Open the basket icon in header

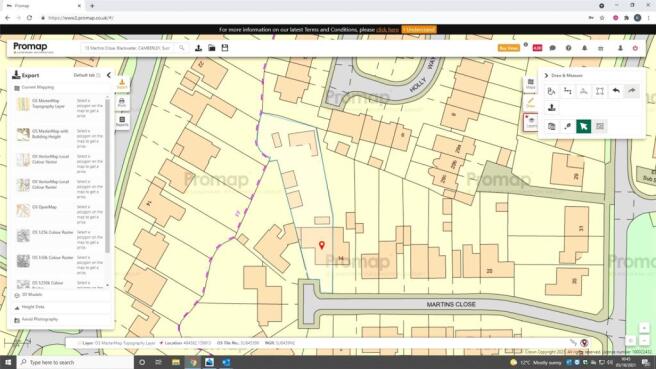600,49
